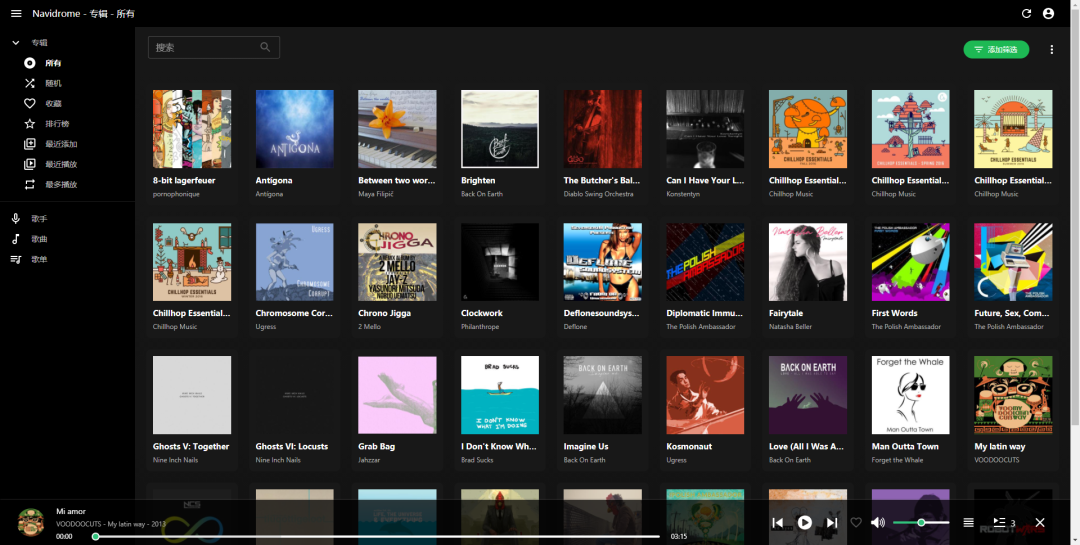Viewport: 1080px width, 545px height.
Task: Open the hamburger menu in the top bar
Action: tap(17, 14)
